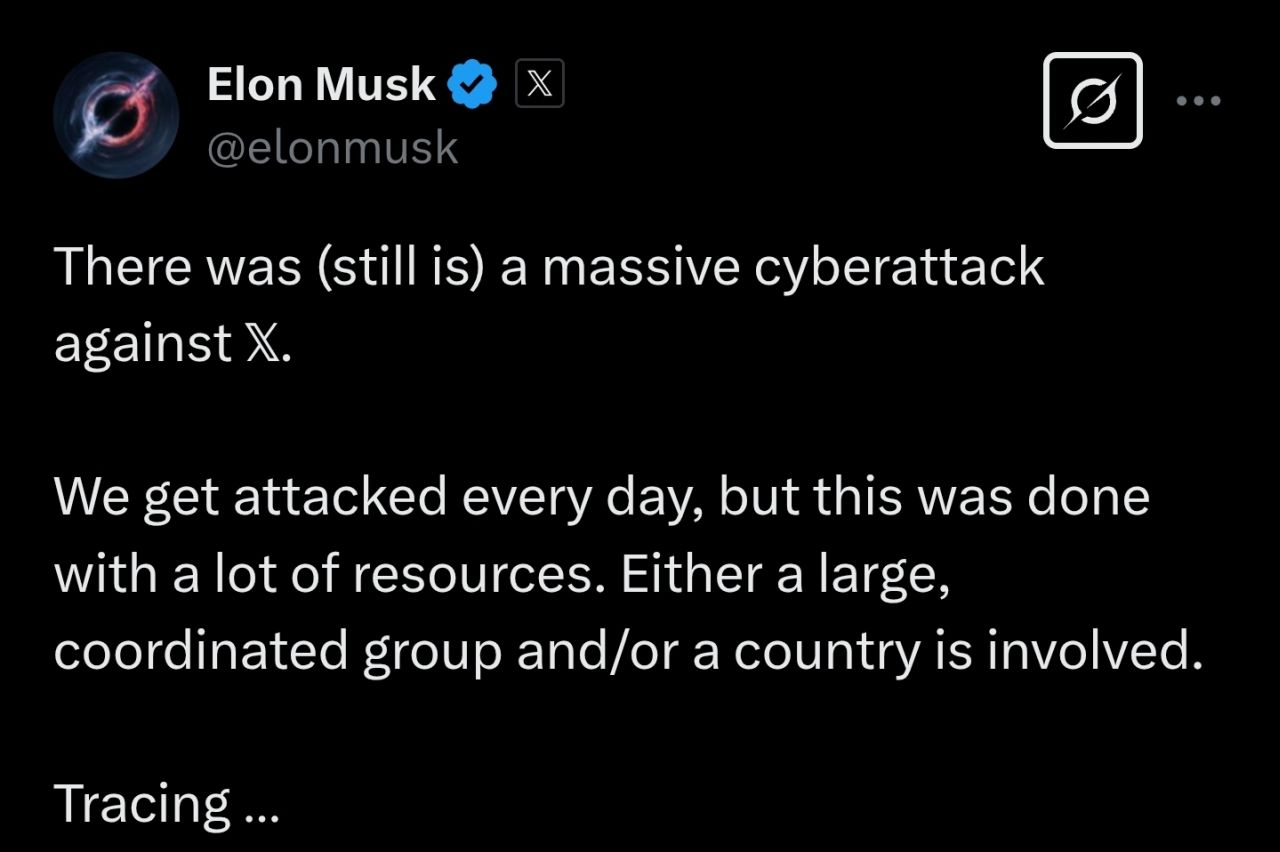Click the blue verified checkmark badge
1280x852 pixels.
472,84
